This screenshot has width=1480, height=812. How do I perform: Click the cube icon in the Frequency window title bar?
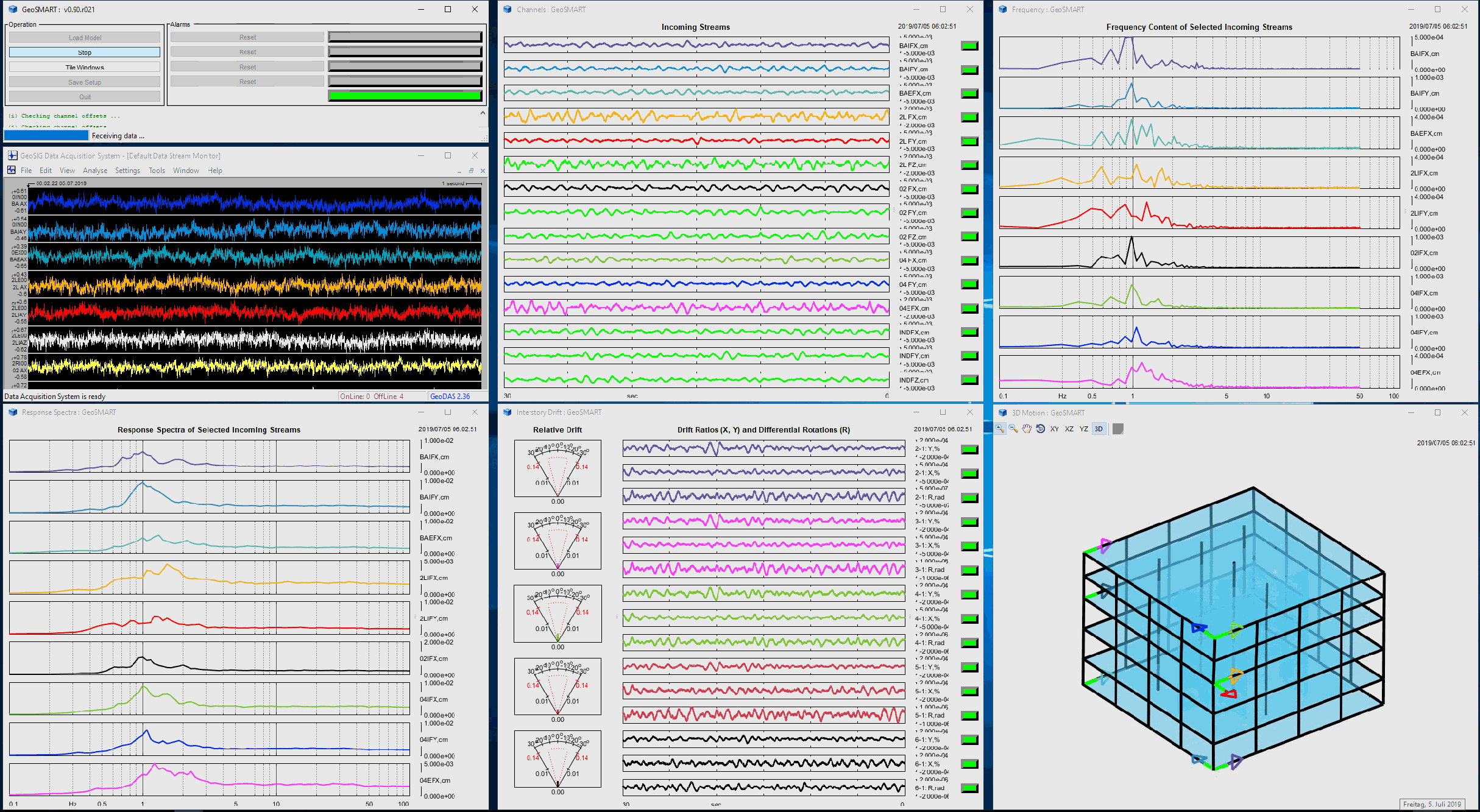1002,9
